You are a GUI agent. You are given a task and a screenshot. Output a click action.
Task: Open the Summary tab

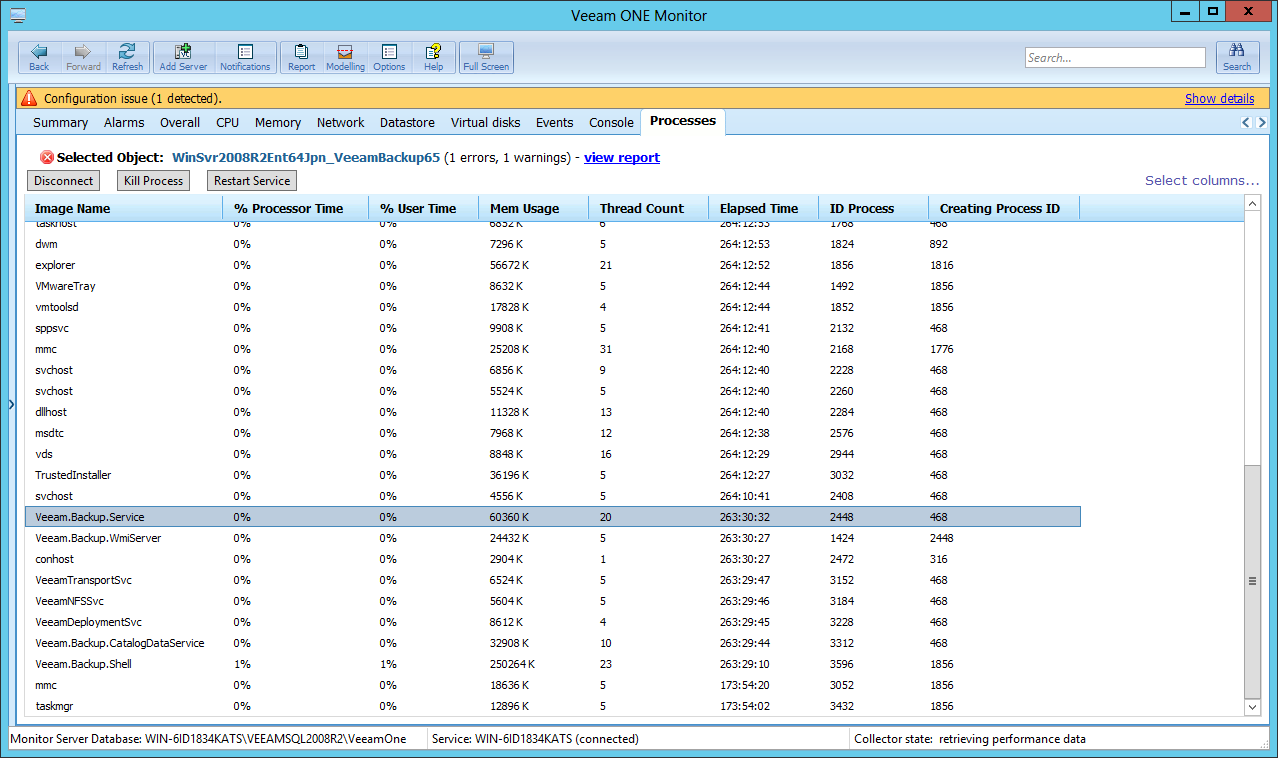pyautogui.click(x=60, y=122)
